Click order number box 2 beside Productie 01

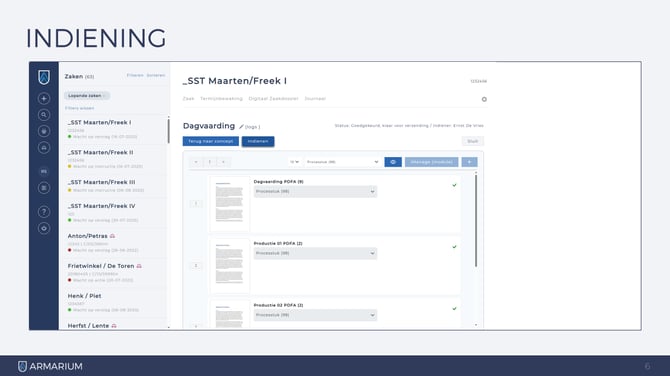[x=196, y=266]
